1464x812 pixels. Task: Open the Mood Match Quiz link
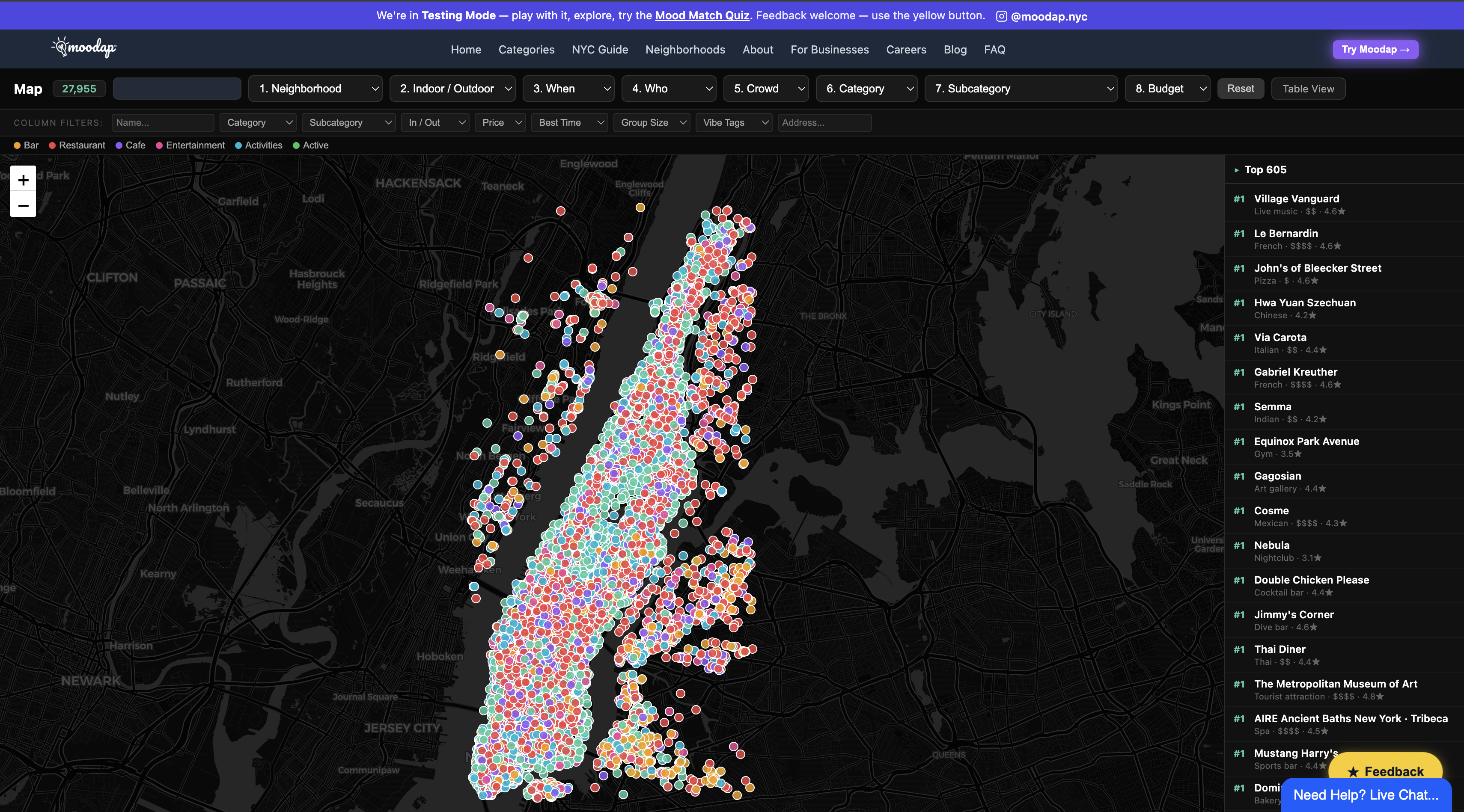pos(702,15)
